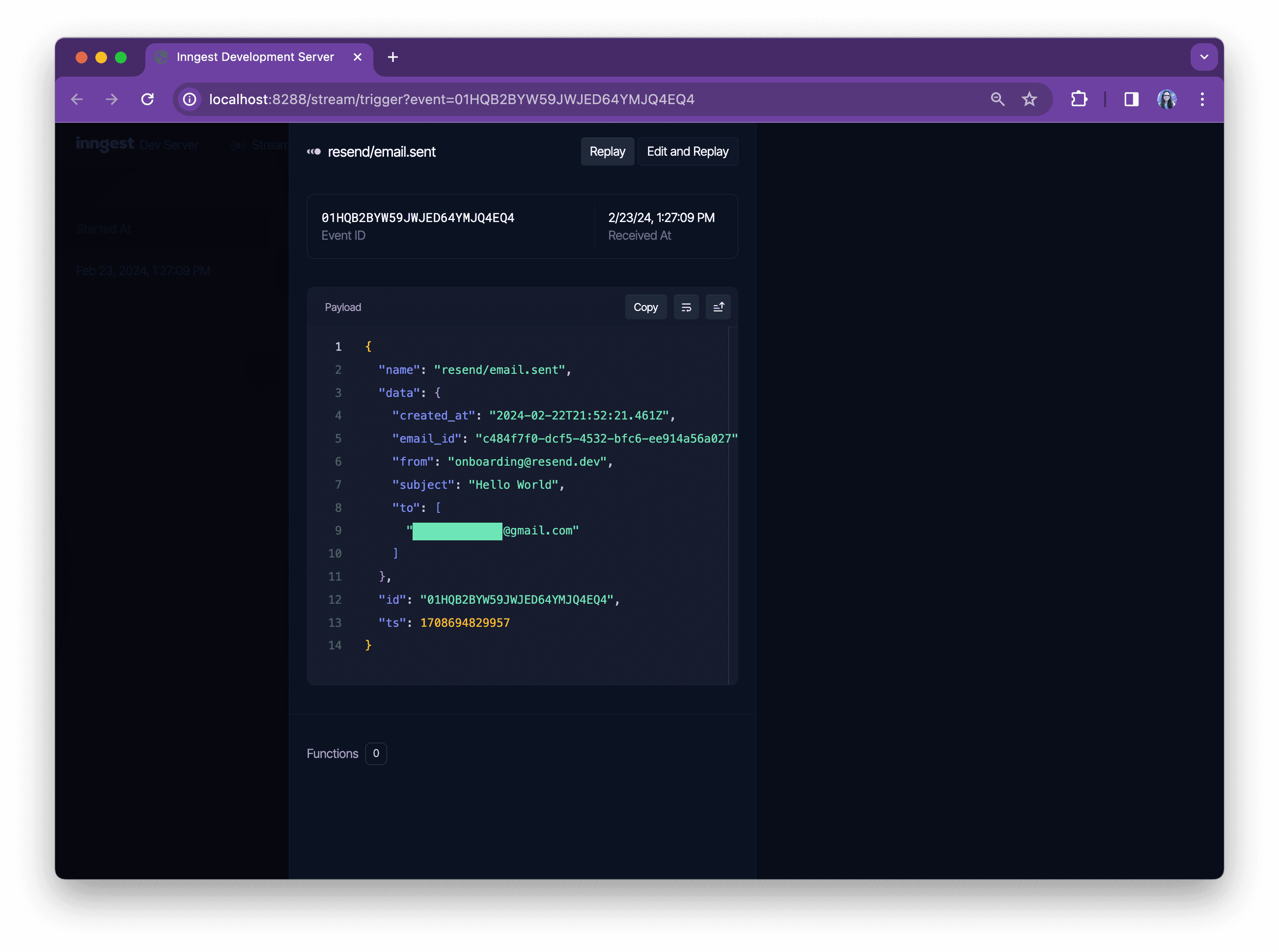Click the browser profiles/avatars icon

[1167, 98]
